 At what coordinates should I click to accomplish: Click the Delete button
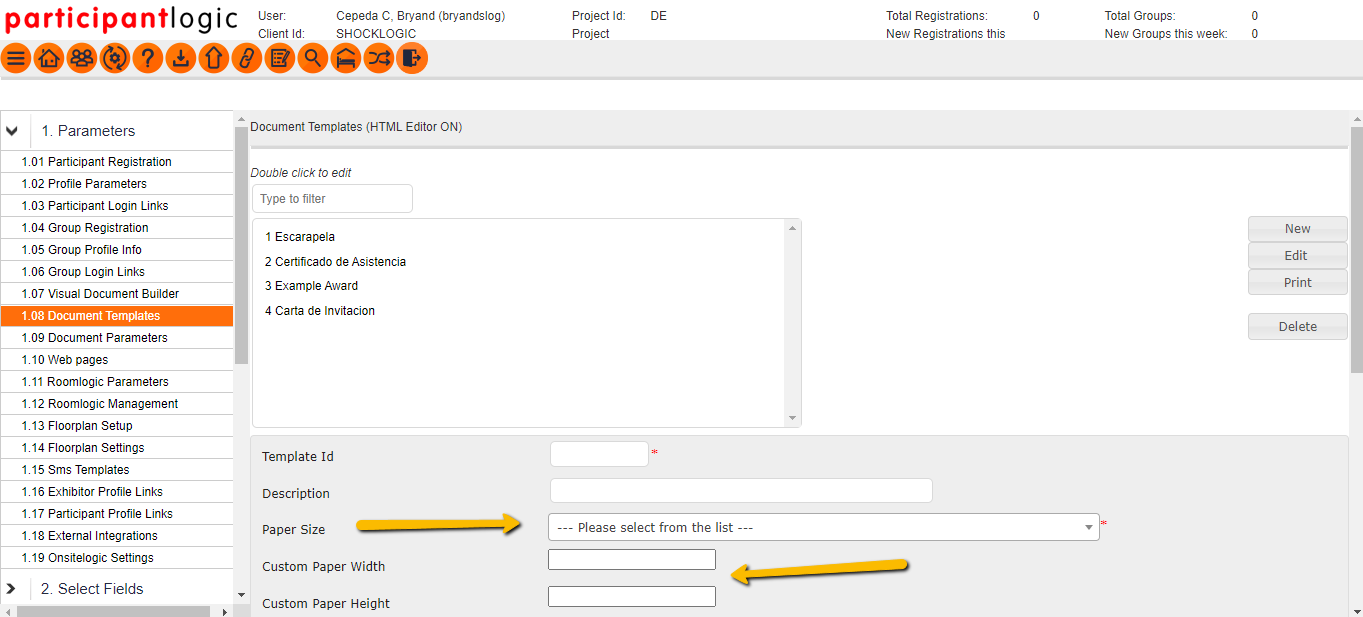pos(1298,327)
